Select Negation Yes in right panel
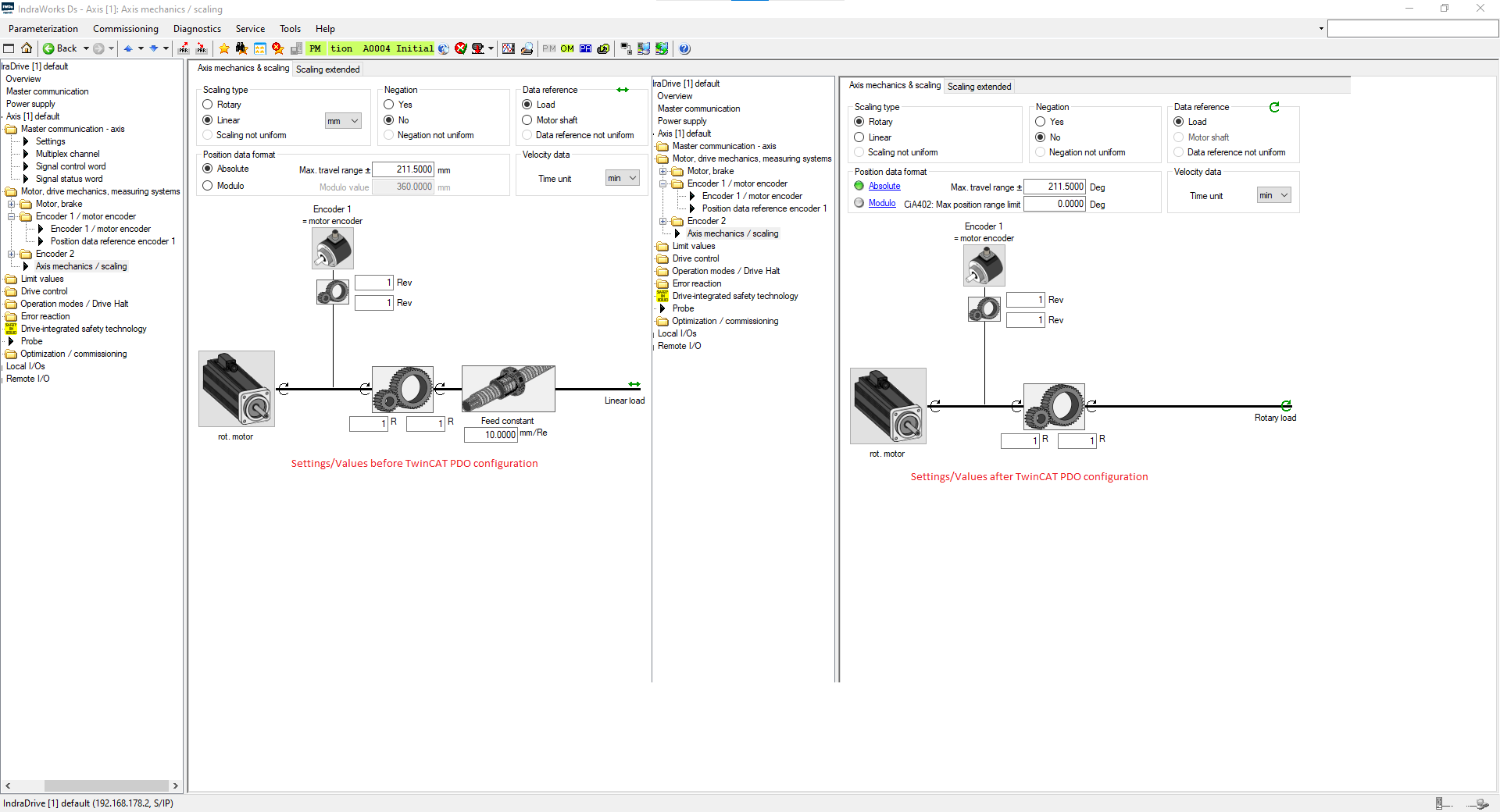Image resolution: width=1500 pixels, height=812 pixels. [1041, 122]
